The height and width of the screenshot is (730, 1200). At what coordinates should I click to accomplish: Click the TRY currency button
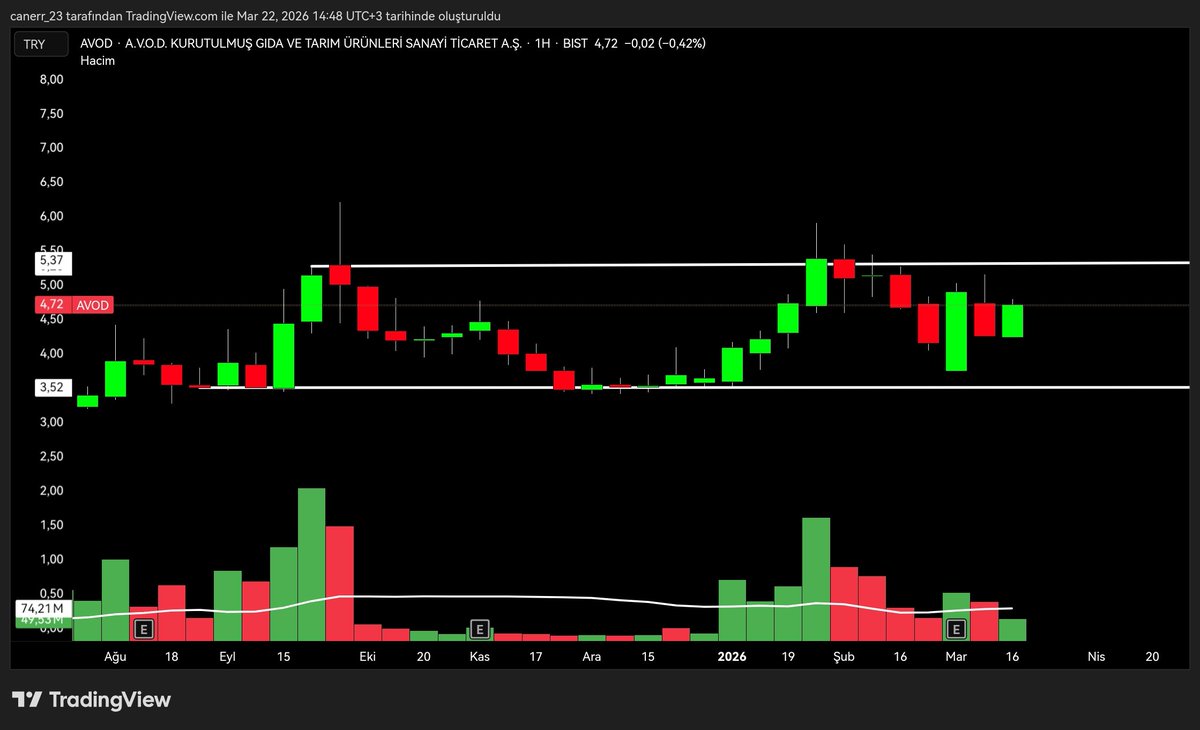point(40,44)
